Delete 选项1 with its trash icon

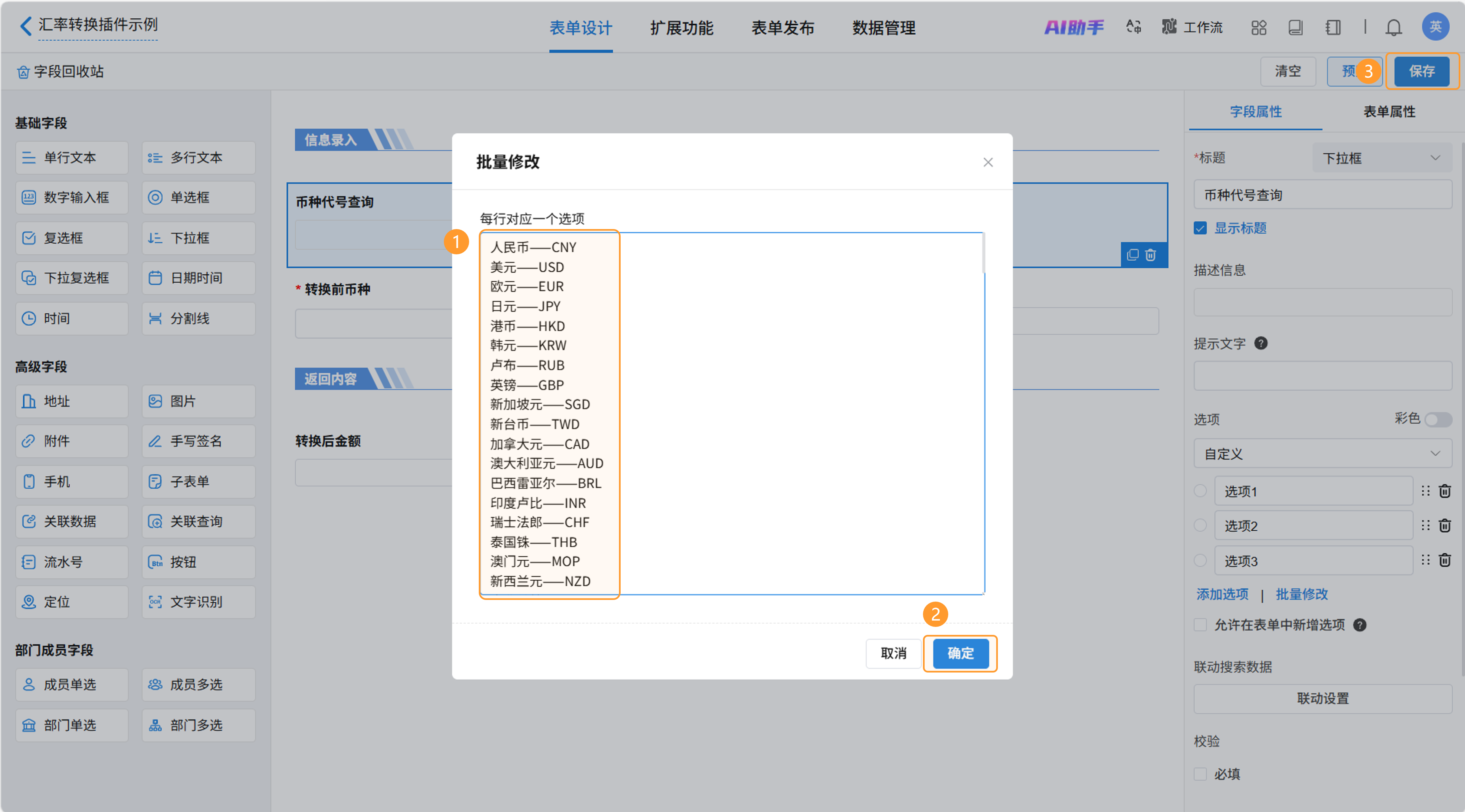(x=1445, y=491)
